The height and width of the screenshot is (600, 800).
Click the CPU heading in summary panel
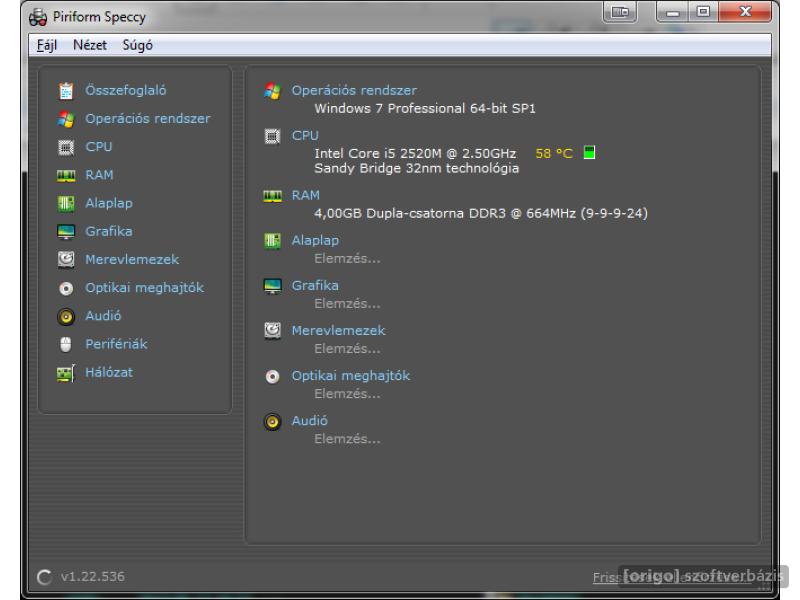pos(305,136)
